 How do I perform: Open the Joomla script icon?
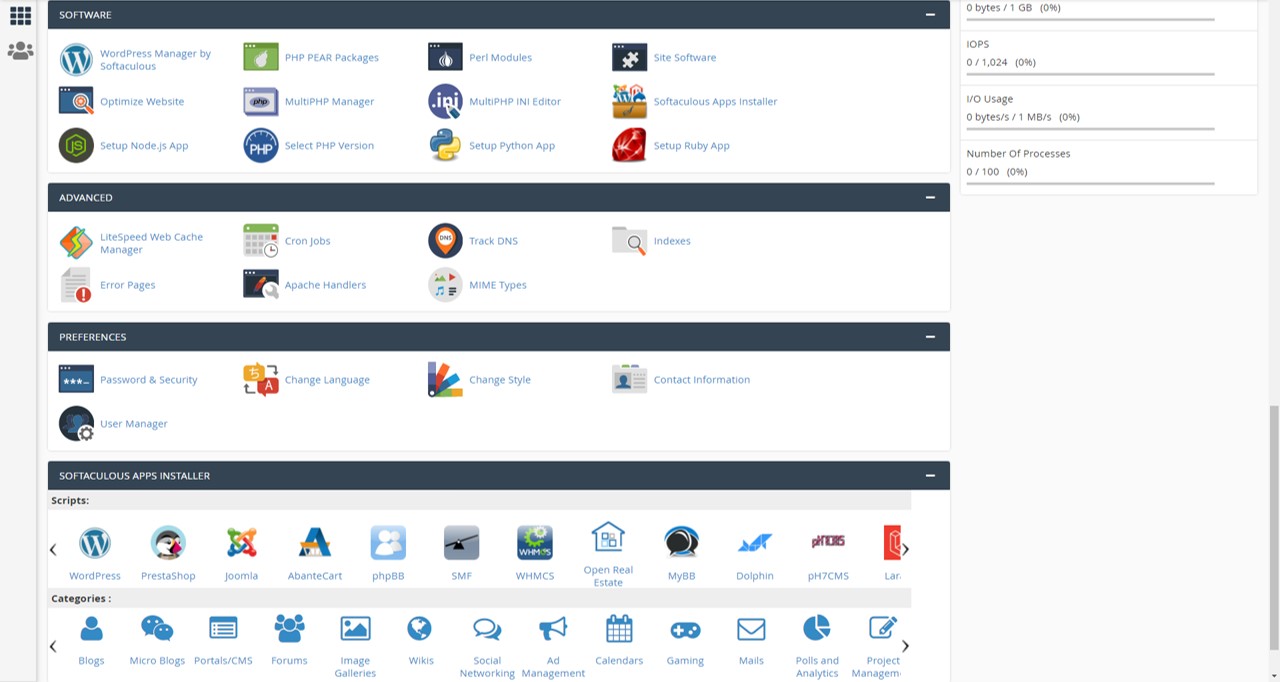(241, 543)
